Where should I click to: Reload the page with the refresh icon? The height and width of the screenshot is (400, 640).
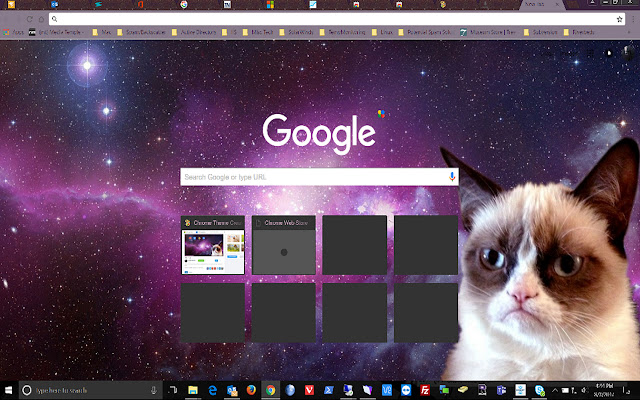pyautogui.click(x=29, y=19)
